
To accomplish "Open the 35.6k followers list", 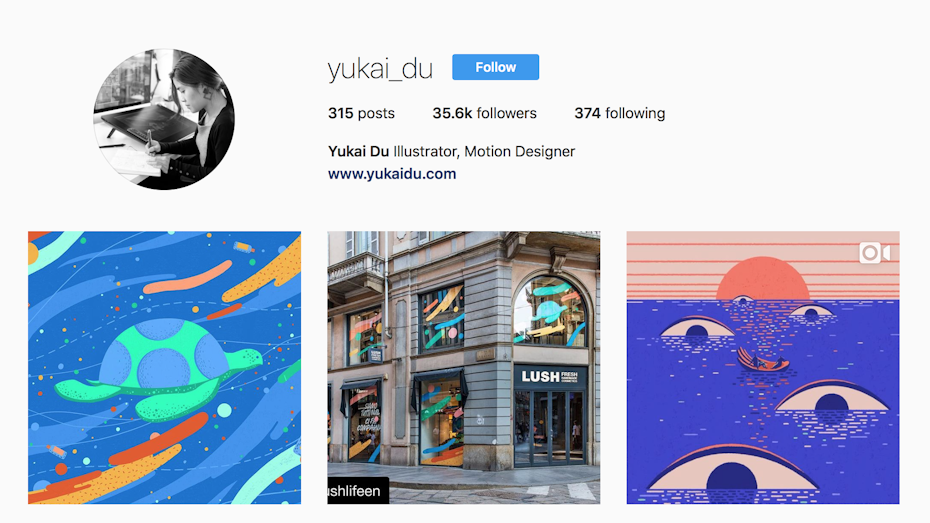I will 484,113.
